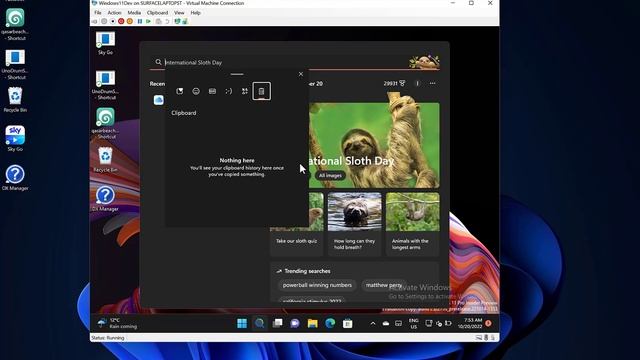Search trending powerball winning numbers
The width and height of the screenshot is (640, 360).
[317, 285]
